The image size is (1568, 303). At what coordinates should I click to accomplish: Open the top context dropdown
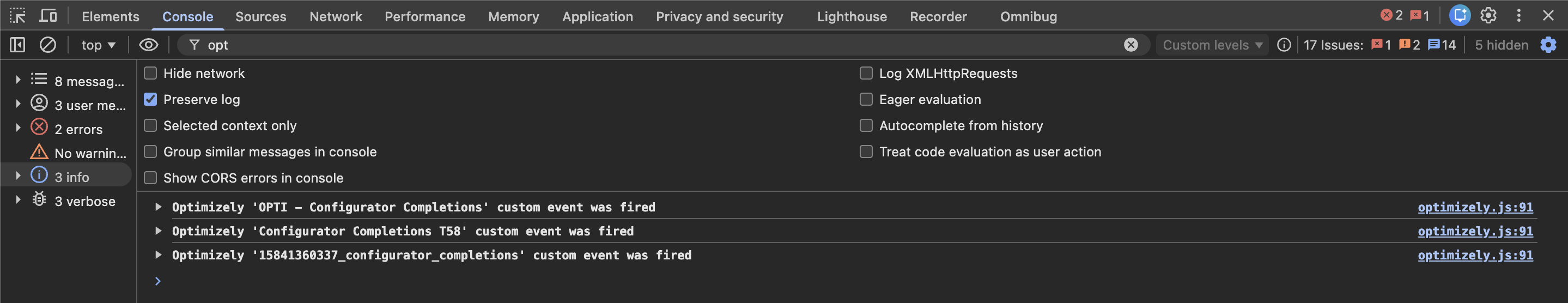(x=98, y=45)
